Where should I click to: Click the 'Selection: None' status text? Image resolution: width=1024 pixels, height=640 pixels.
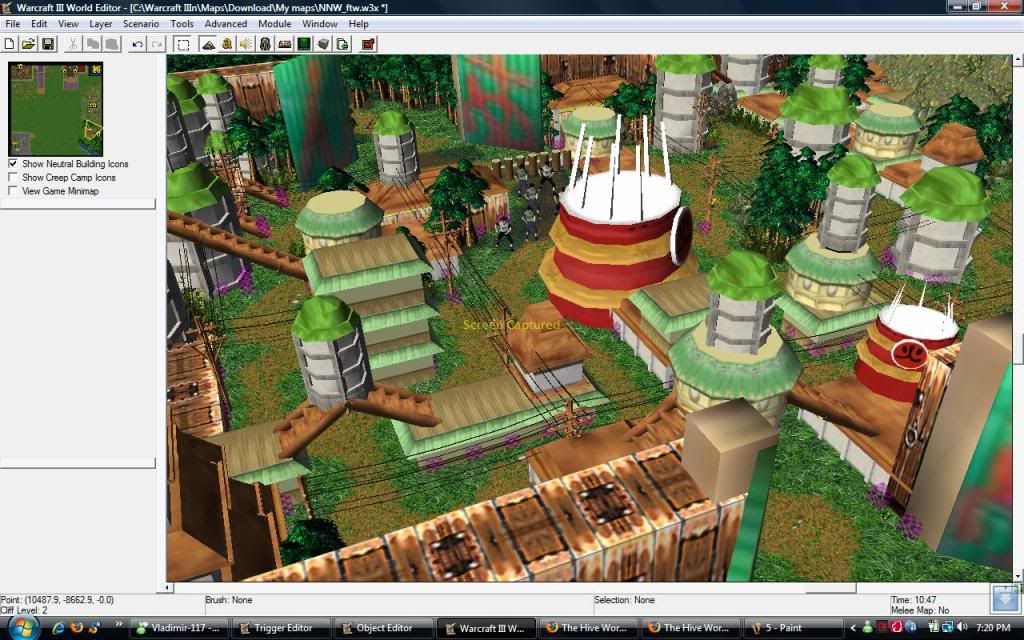624,600
